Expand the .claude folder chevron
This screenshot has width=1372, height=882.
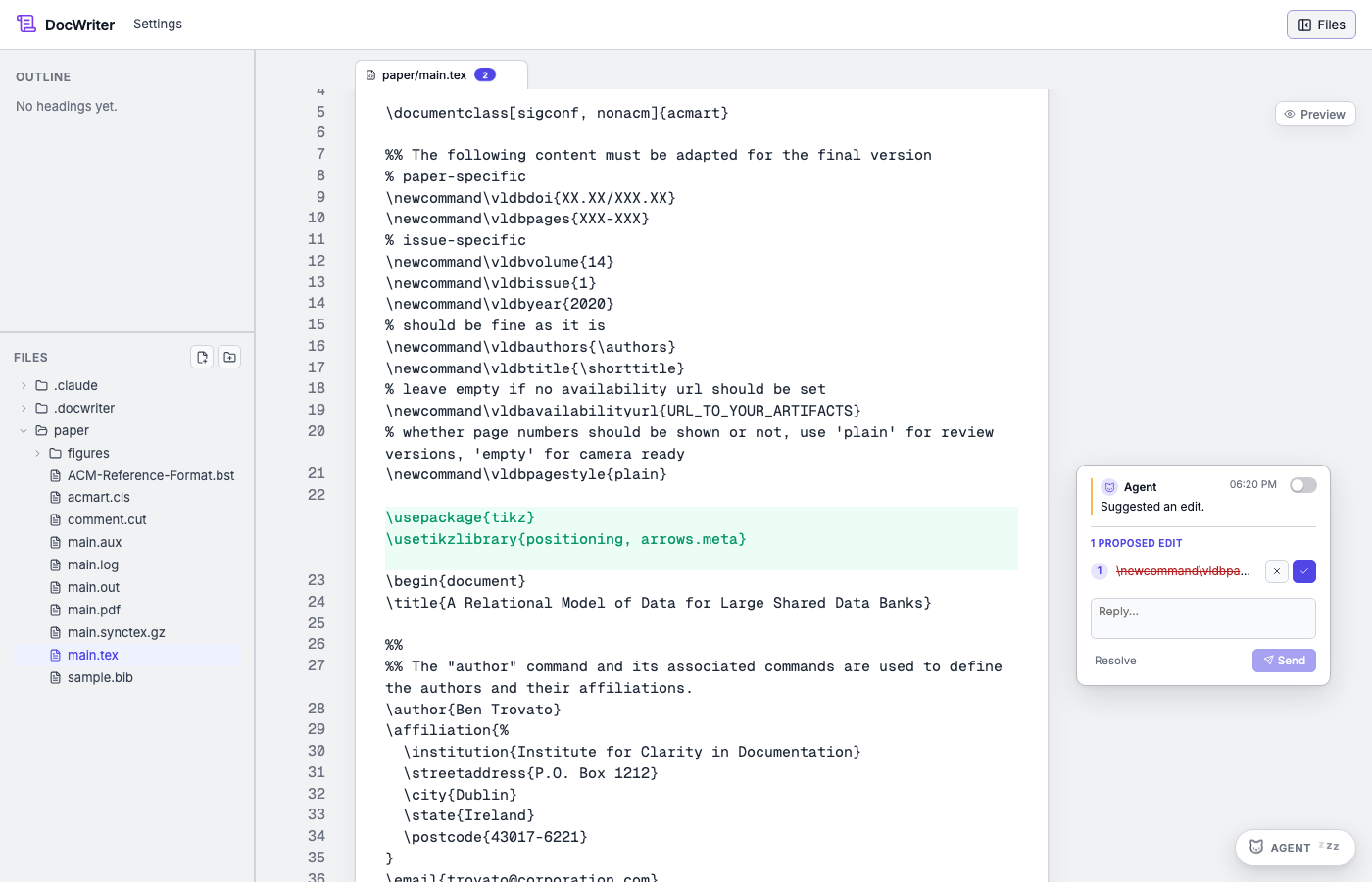tap(24, 385)
